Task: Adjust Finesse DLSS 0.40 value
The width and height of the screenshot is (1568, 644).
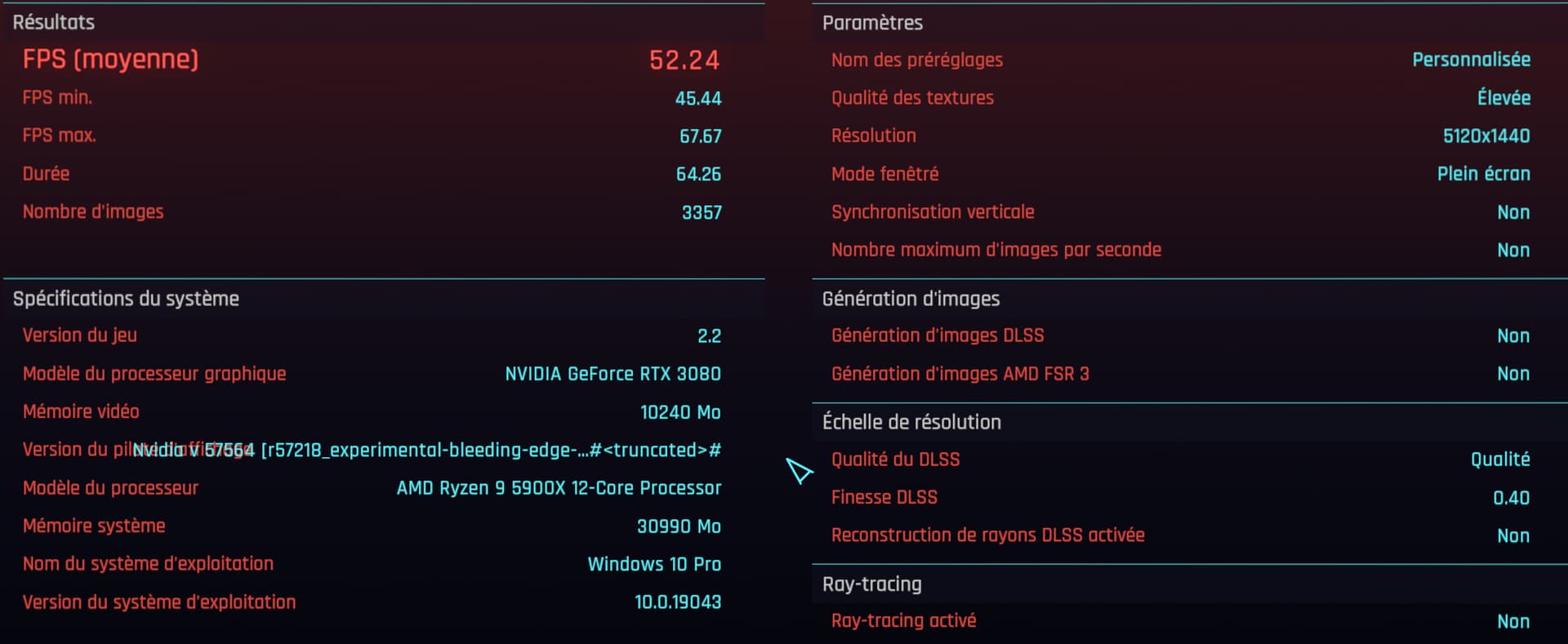Action: coord(1511,498)
